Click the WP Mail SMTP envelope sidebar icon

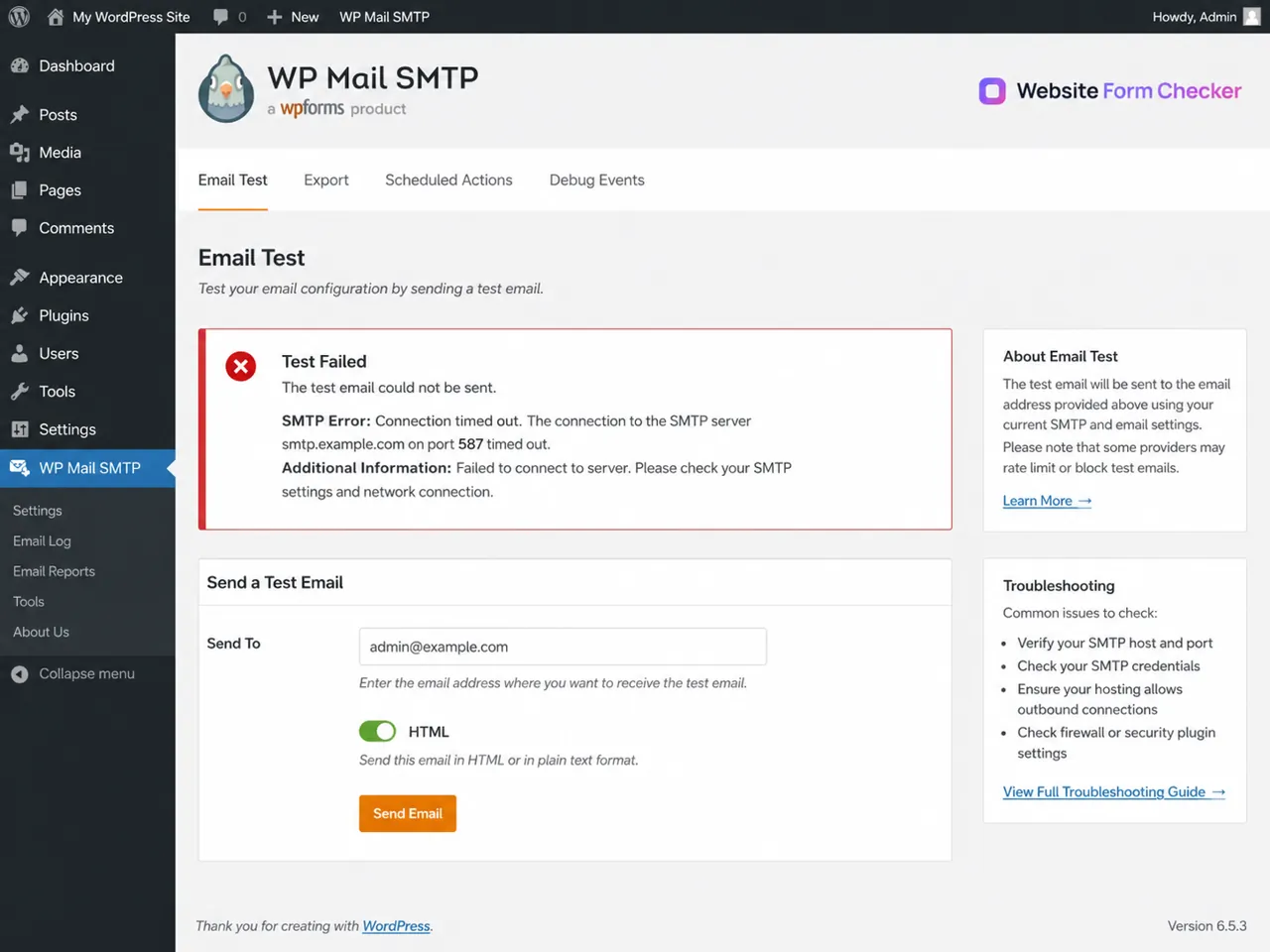click(x=20, y=468)
